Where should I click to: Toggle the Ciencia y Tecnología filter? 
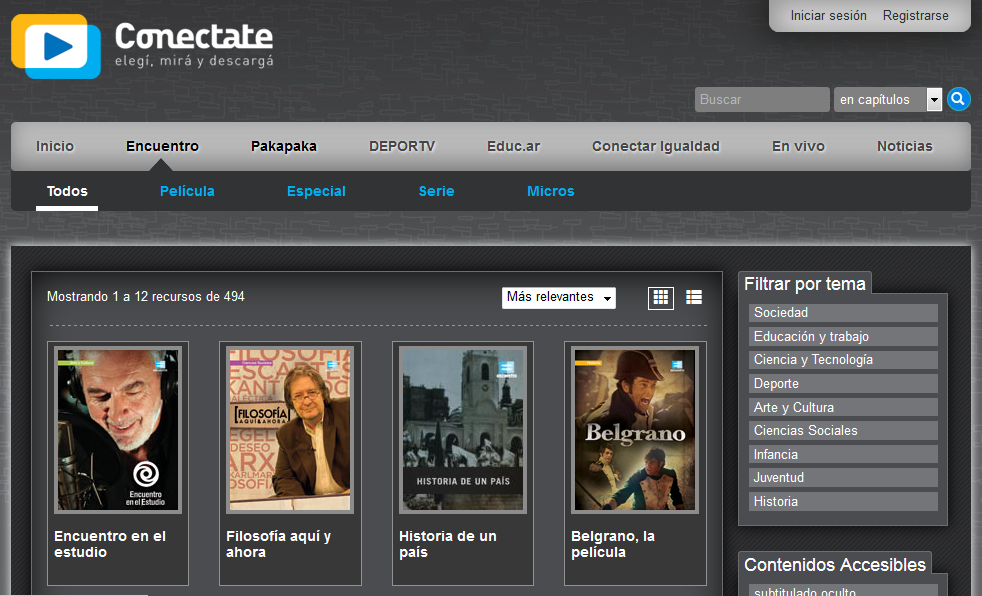coord(843,359)
